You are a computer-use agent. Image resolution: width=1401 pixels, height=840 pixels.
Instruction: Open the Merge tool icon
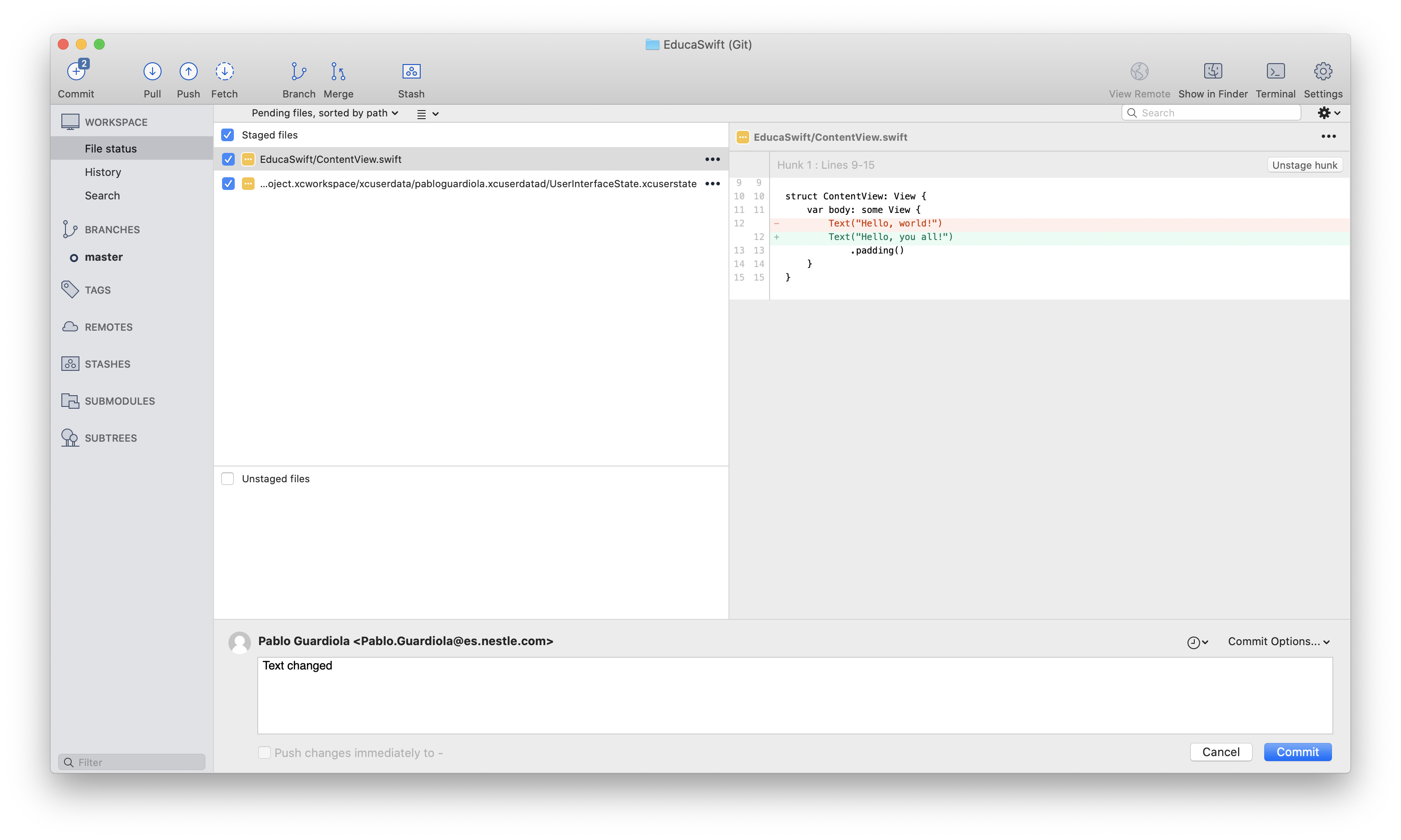coord(338,71)
